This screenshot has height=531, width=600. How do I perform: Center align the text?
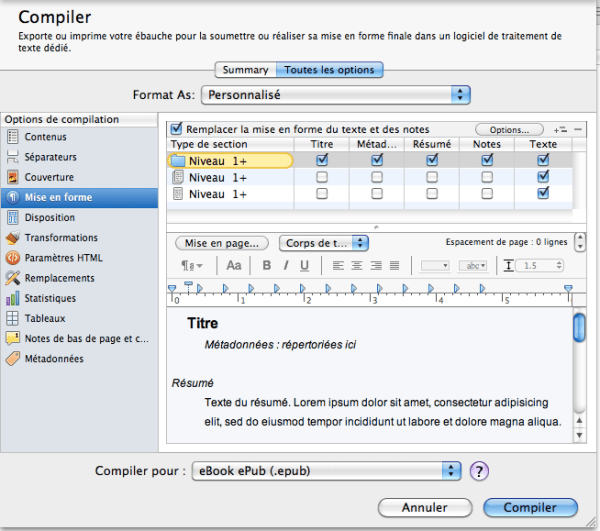tap(357, 265)
